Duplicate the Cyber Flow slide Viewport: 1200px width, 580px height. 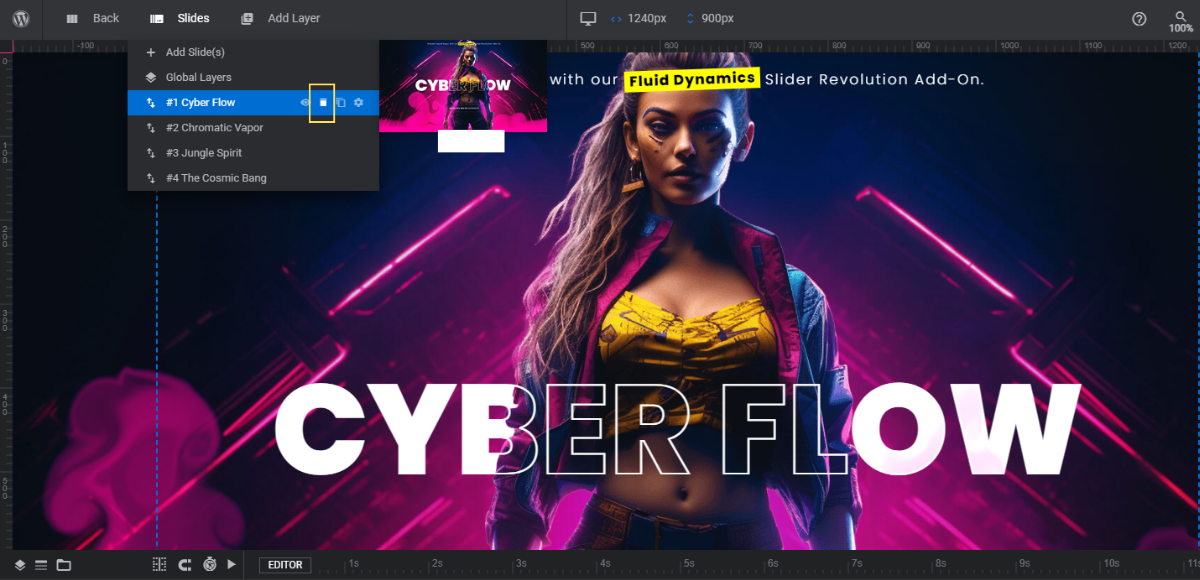pos(341,102)
